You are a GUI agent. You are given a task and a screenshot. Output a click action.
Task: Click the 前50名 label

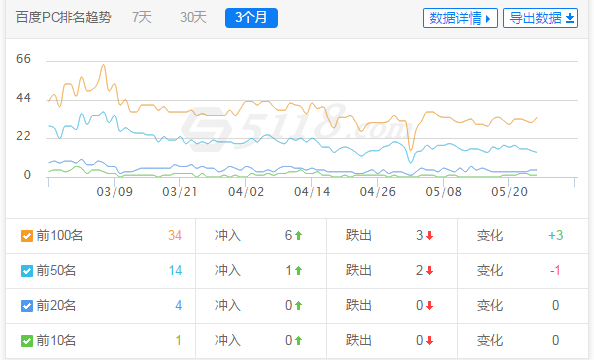(56, 271)
